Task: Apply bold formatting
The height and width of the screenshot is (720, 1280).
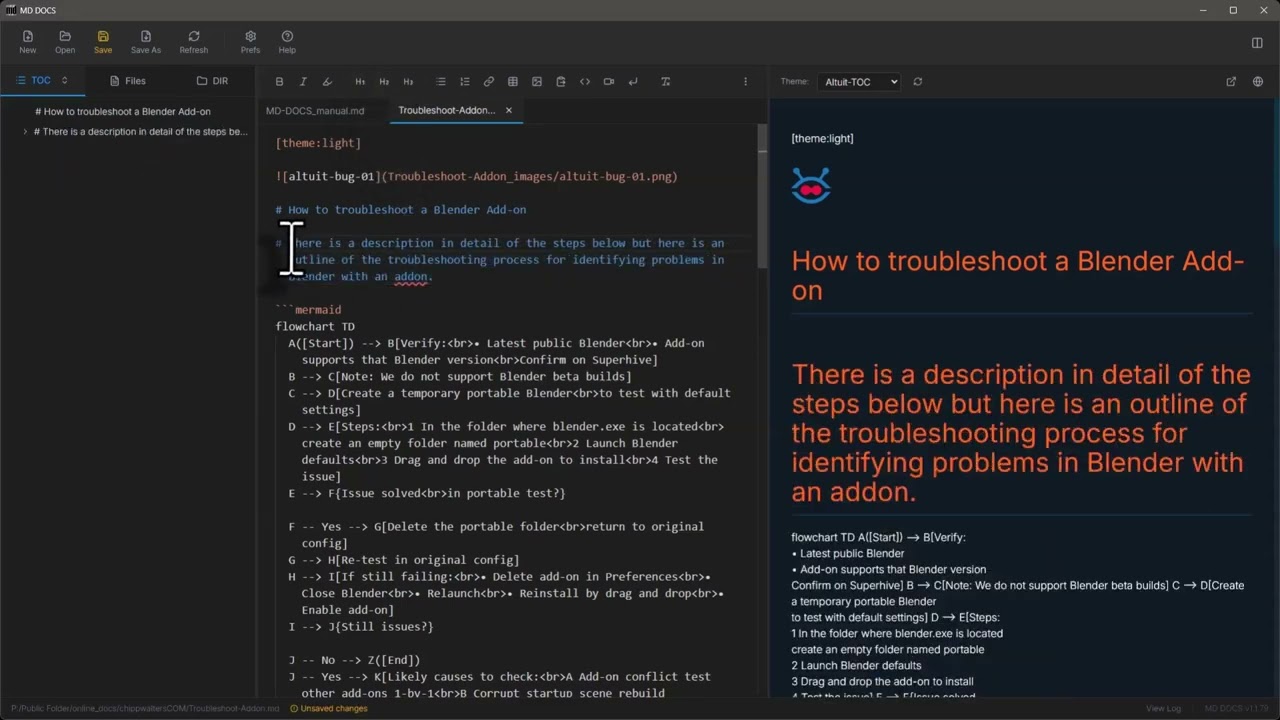Action: coord(279,82)
